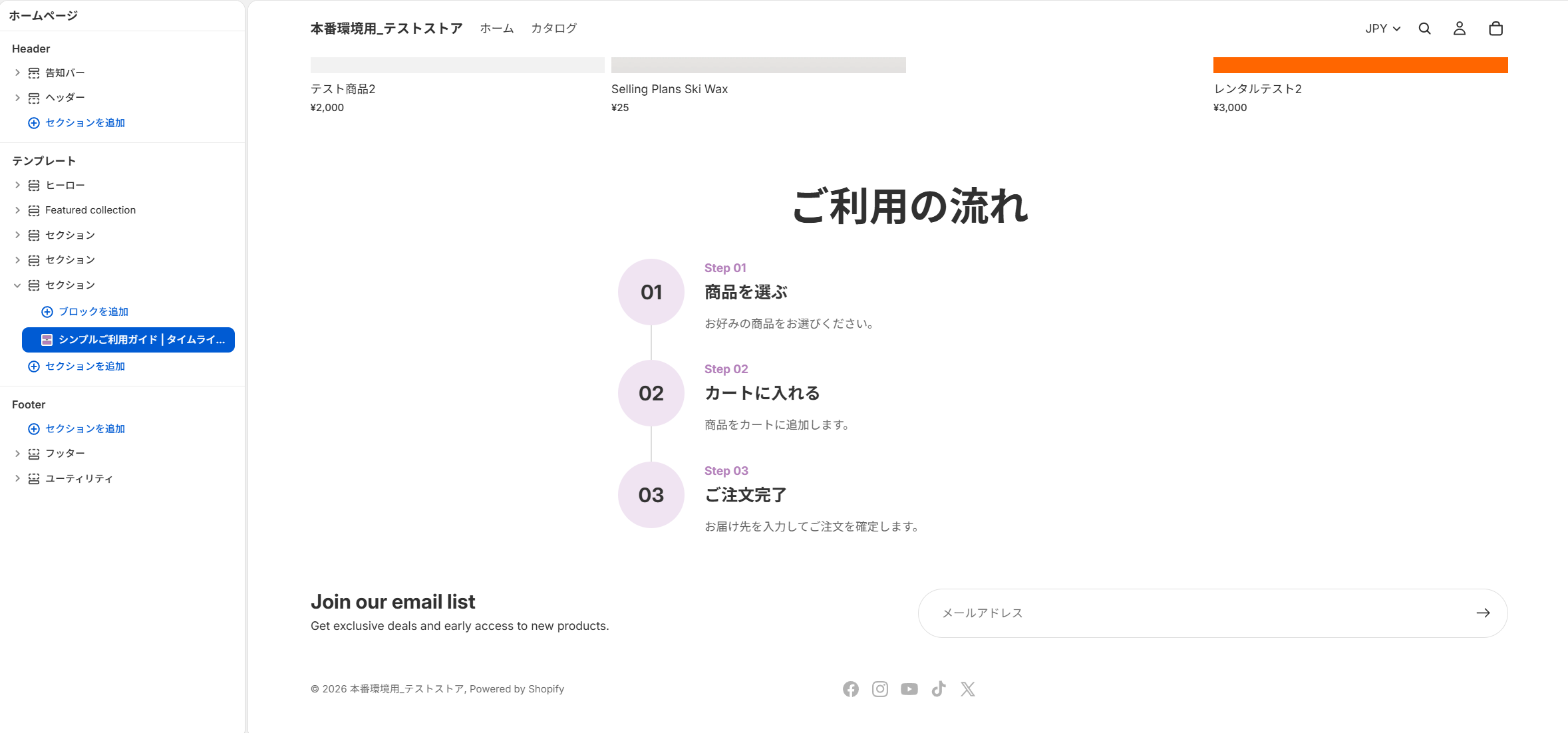Screen dimensions: 1568x733
Task: Open the ホーム navigation menu item
Action: pos(496,29)
